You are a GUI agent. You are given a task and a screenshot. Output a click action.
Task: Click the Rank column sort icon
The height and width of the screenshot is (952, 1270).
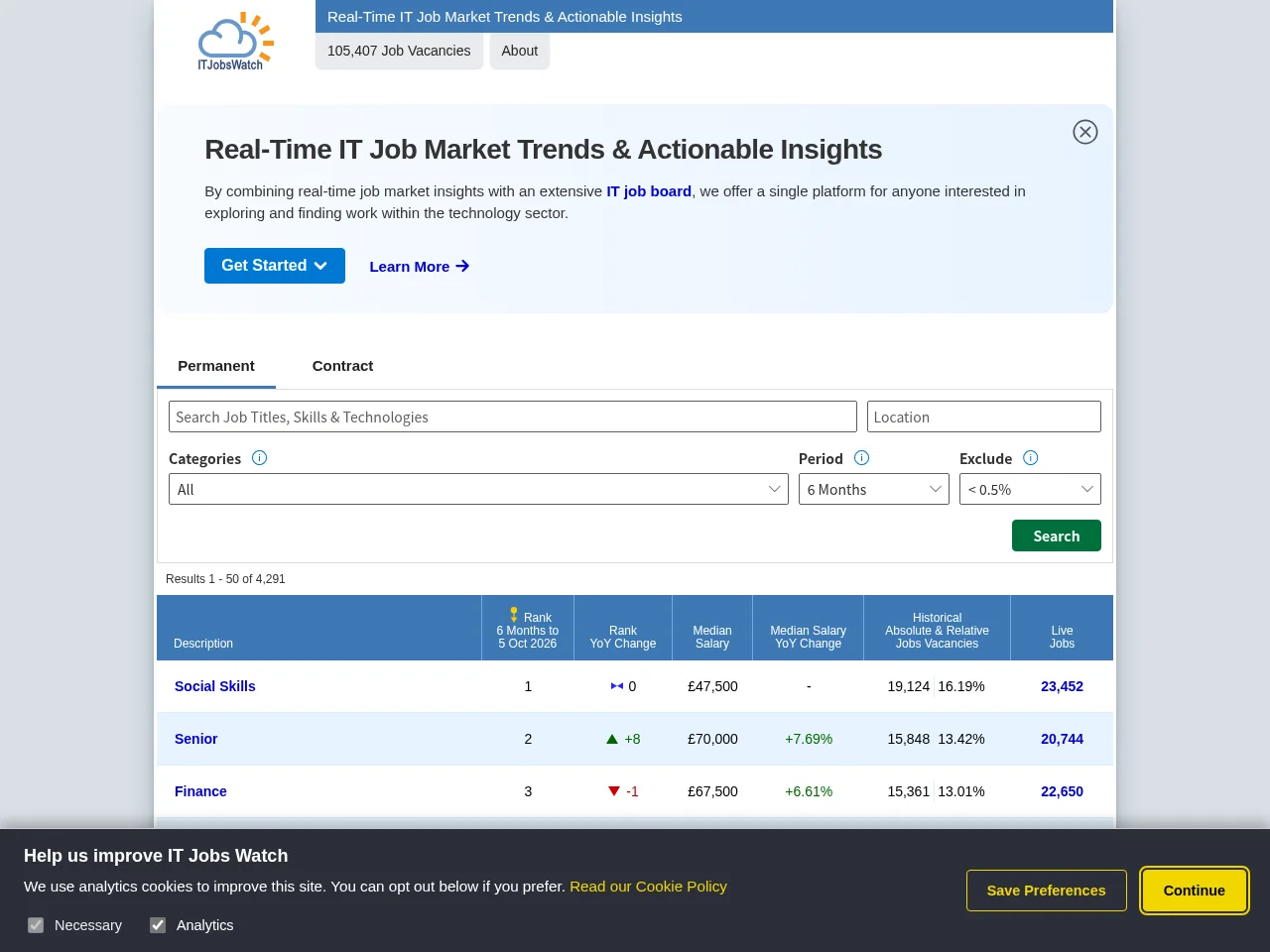pos(514,615)
